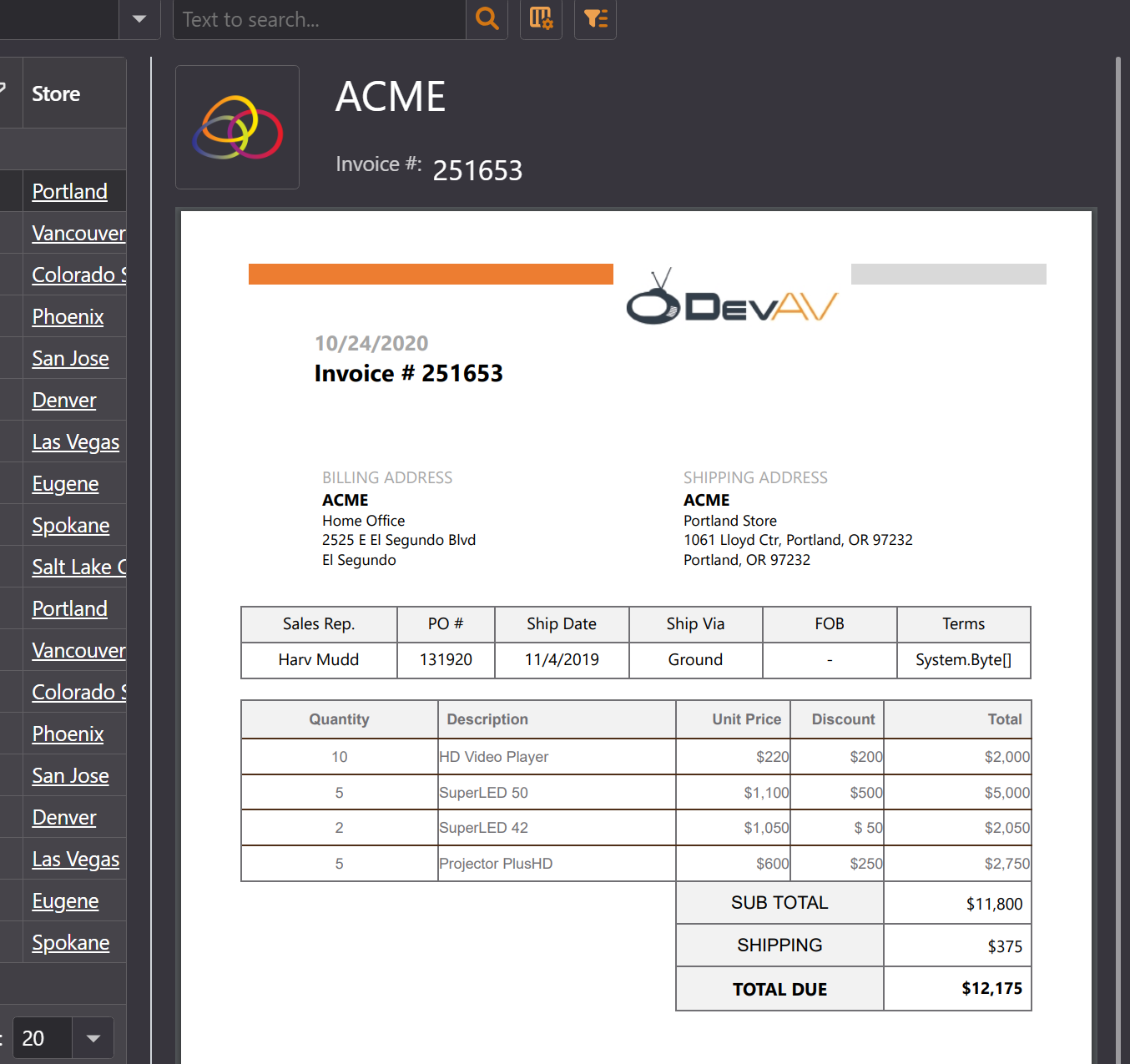Click the ACME tri-color rings logo
Screen dimensions: 1130x1064
pyautogui.click(x=238, y=128)
